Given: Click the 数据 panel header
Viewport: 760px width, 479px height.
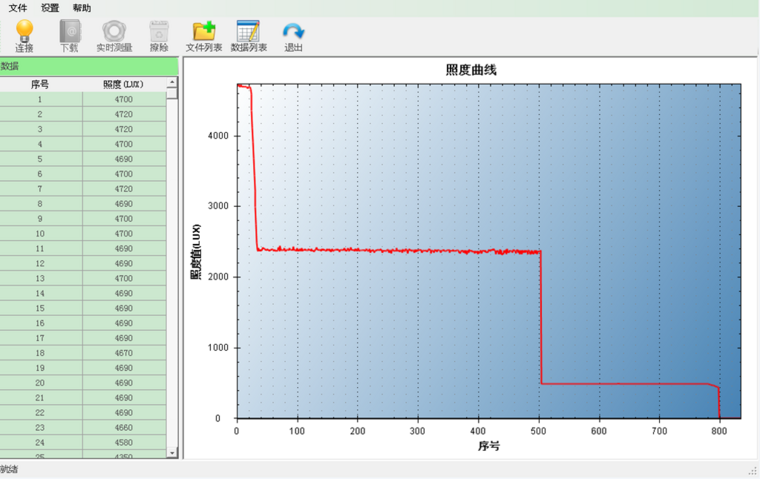Looking at the screenshot, I should (x=89, y=66).
